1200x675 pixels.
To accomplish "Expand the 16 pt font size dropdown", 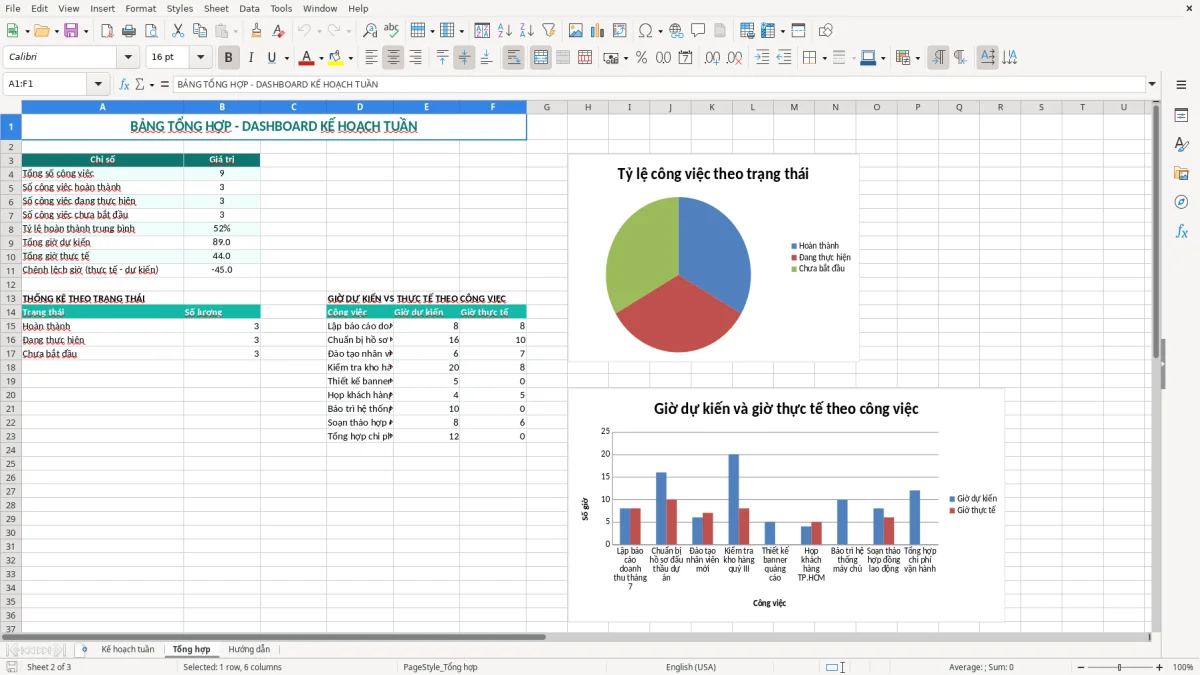I will tap(201, 58).
